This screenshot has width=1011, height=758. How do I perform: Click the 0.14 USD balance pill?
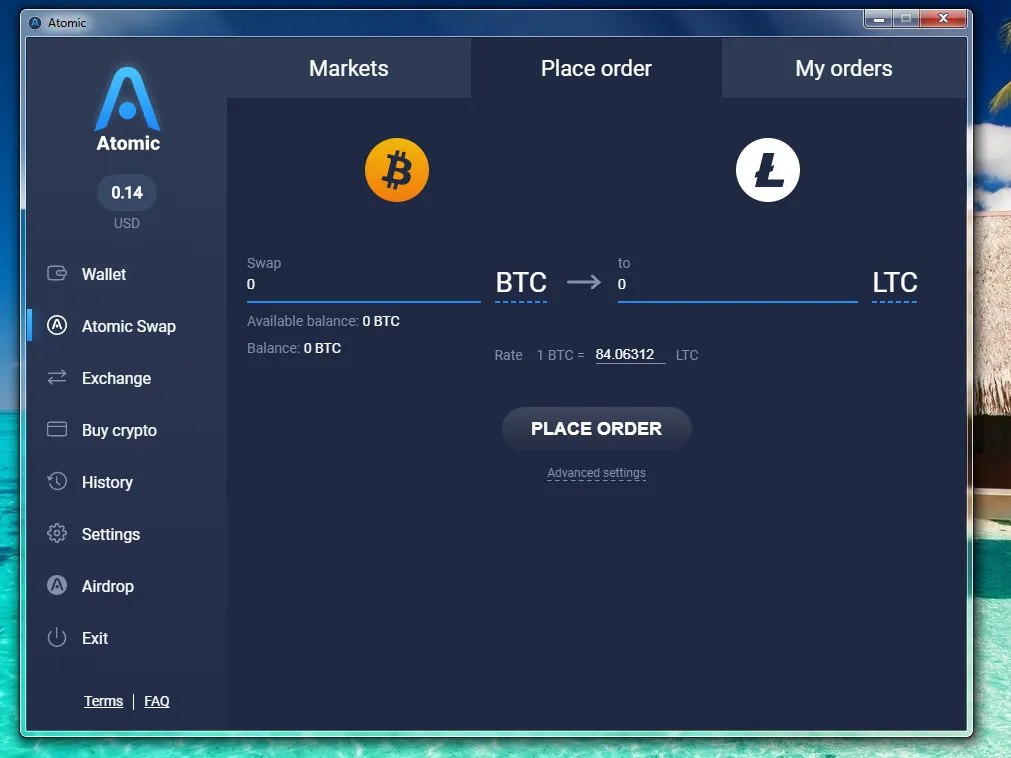127,193
